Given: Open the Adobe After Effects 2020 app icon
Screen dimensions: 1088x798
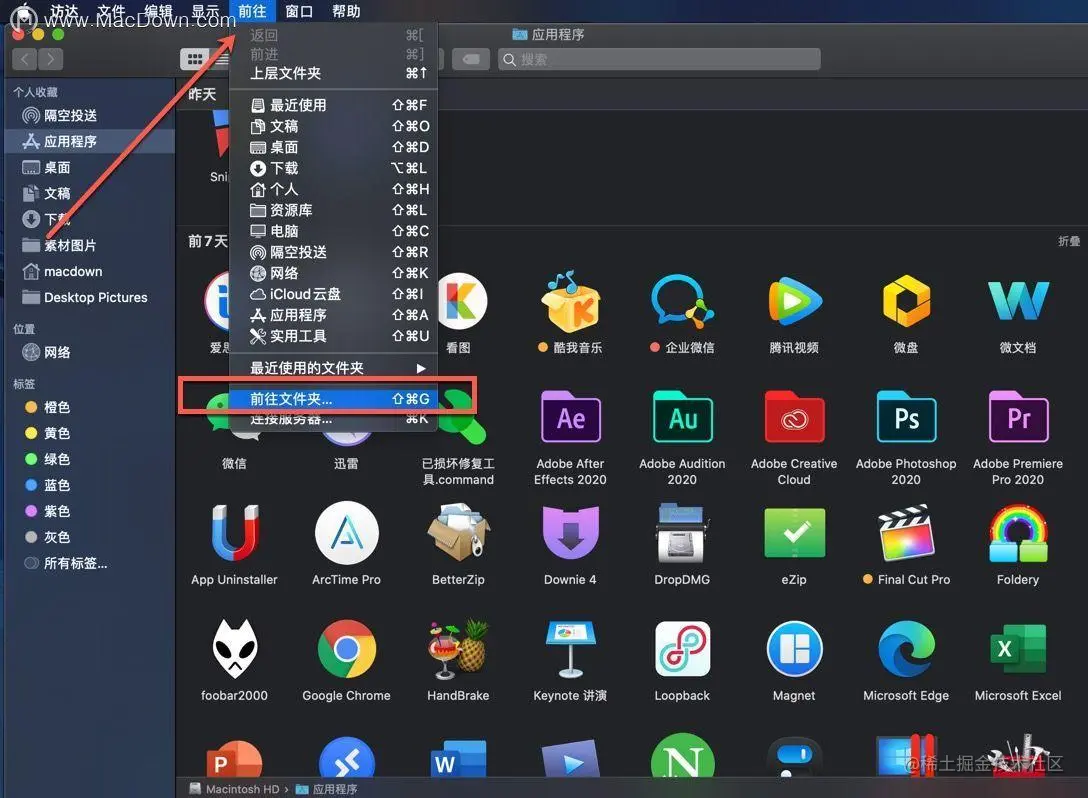Looking at the screenshot, I should coord(570,417).
